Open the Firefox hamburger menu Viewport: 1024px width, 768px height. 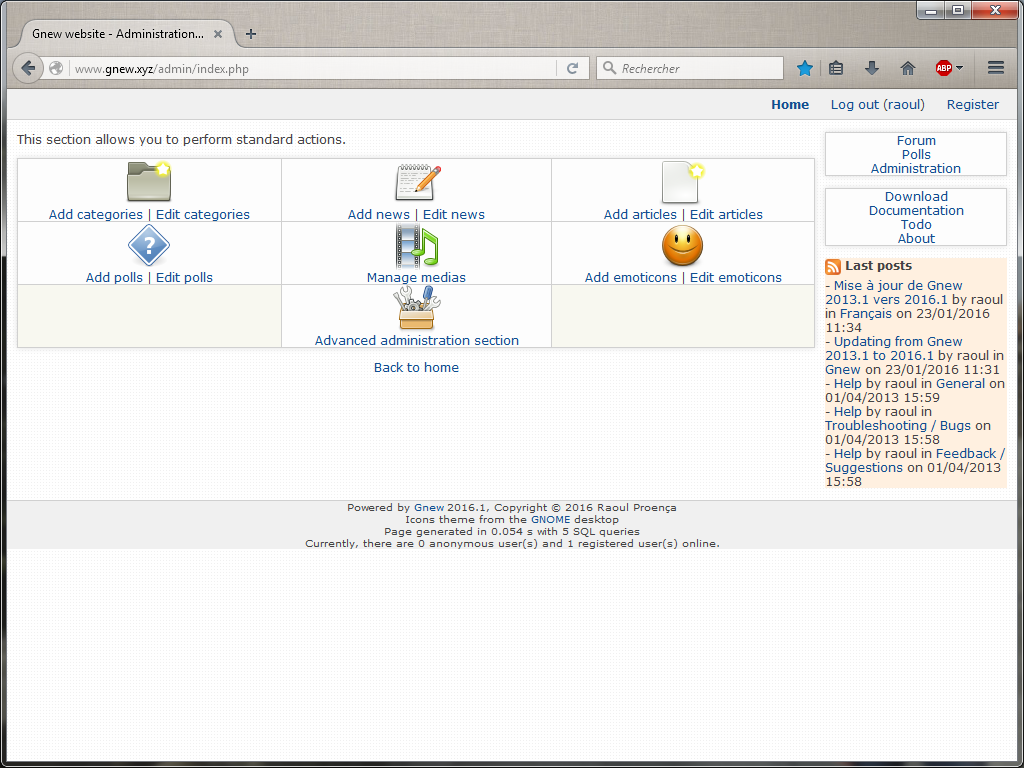[x=996, y=68]
